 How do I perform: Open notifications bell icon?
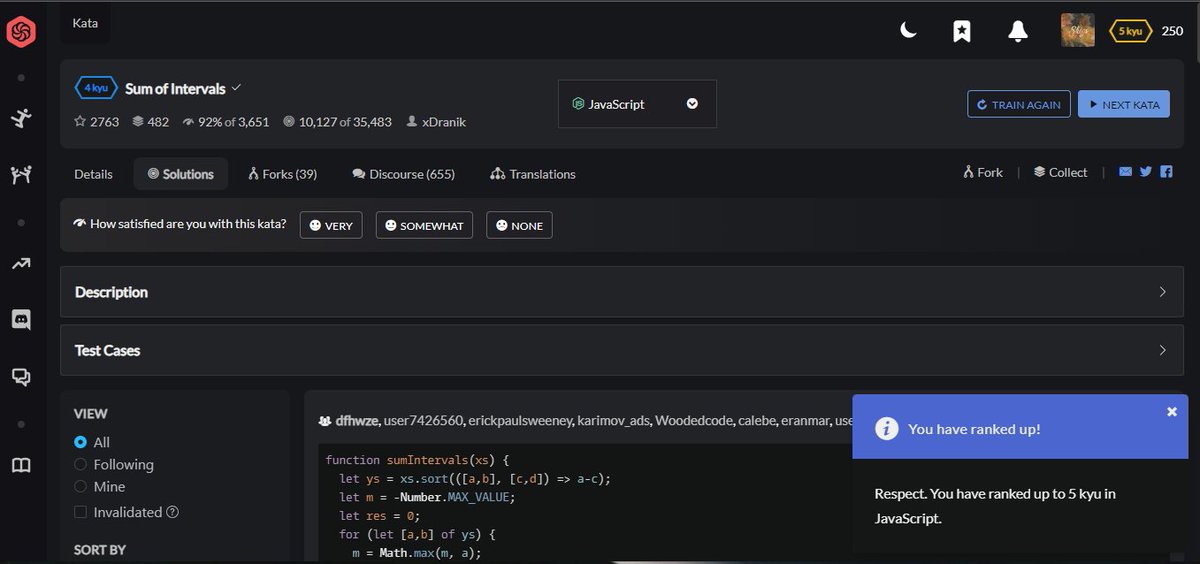(1018, 31)
